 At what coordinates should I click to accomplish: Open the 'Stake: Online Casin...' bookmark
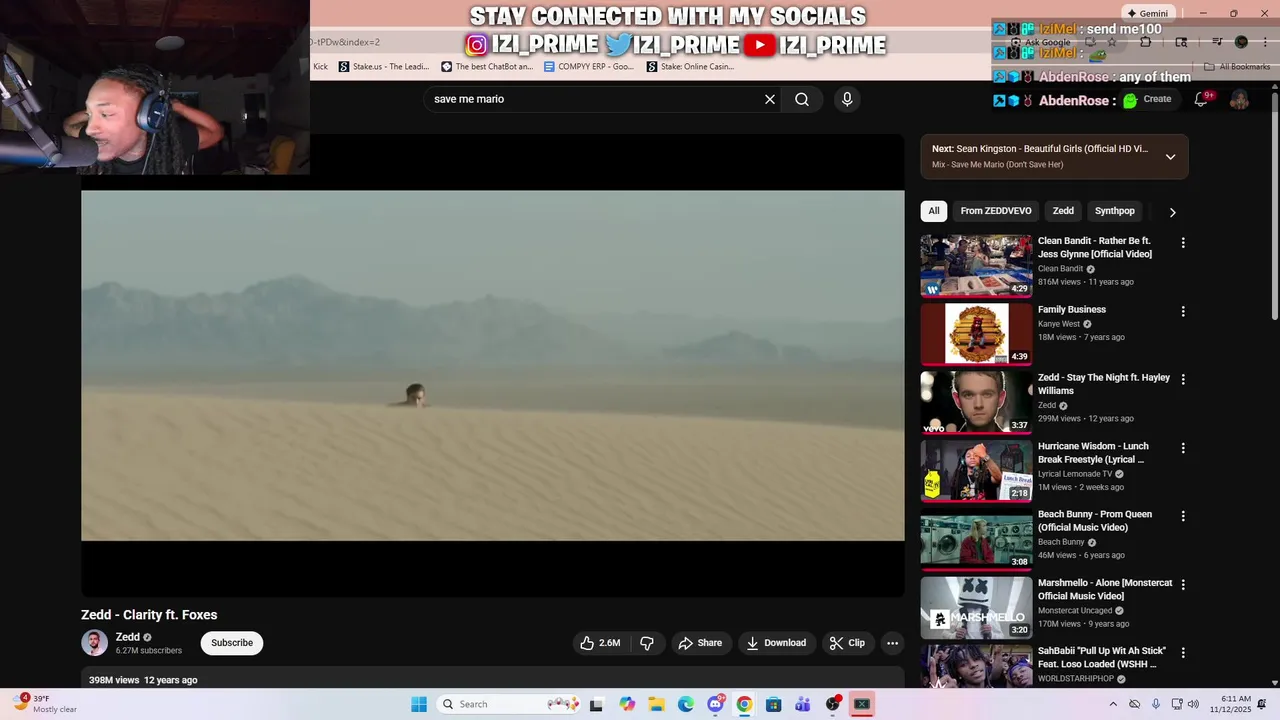coord(690,67)
